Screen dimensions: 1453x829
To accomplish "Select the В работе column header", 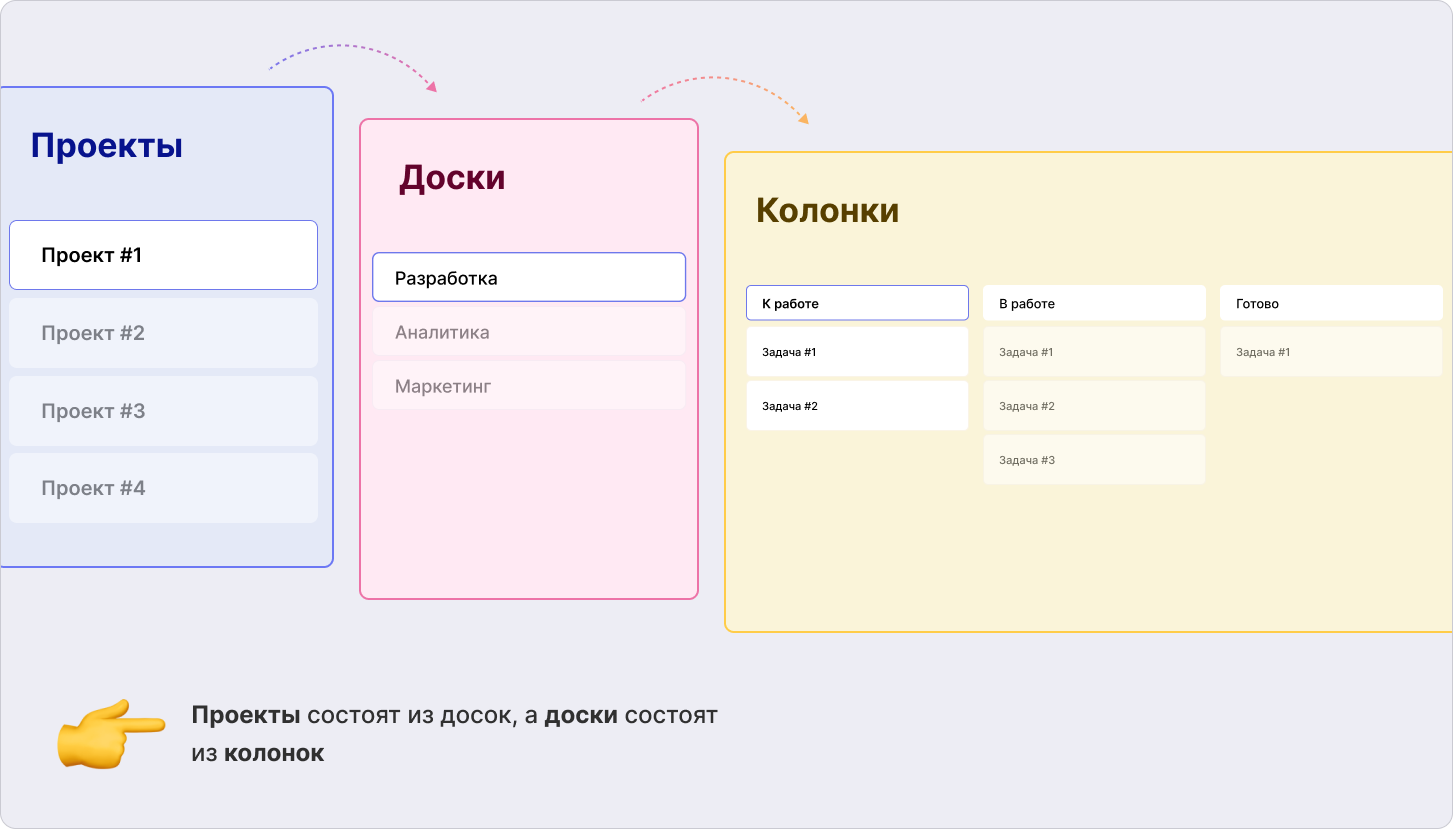I will pyautogui.click(x=1094, y=303).
